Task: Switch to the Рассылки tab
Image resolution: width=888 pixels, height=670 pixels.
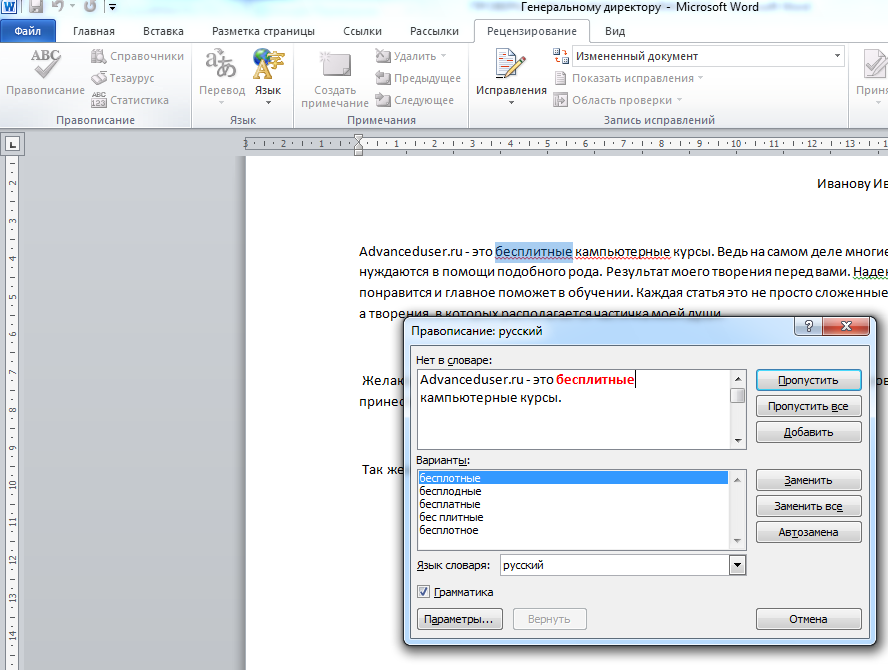Action: point(434,31)
